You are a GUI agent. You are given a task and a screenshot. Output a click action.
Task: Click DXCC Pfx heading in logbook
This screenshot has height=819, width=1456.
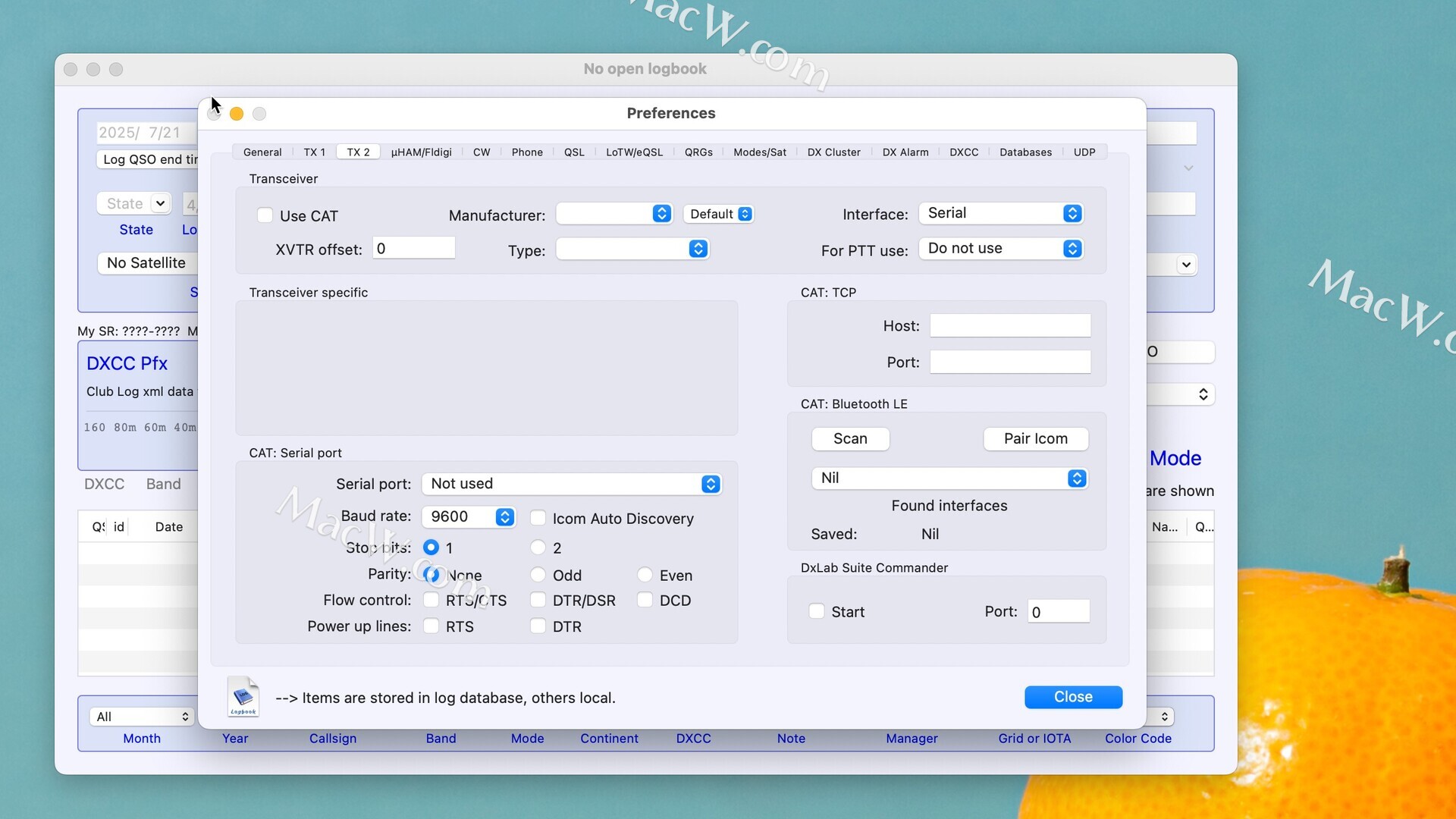127,363
